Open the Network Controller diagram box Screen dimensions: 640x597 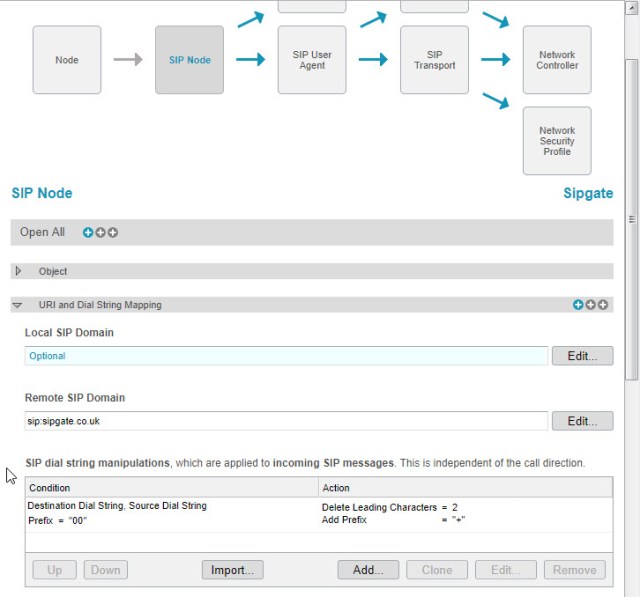coord(557,60)
